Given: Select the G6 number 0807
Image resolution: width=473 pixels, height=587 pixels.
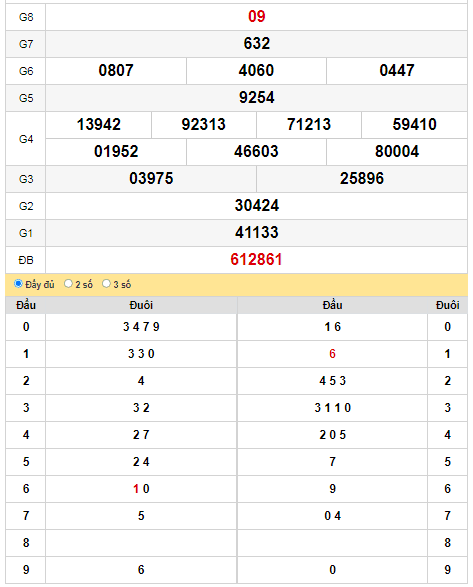Looking at the screenshot, I should [x=116, y=70].
